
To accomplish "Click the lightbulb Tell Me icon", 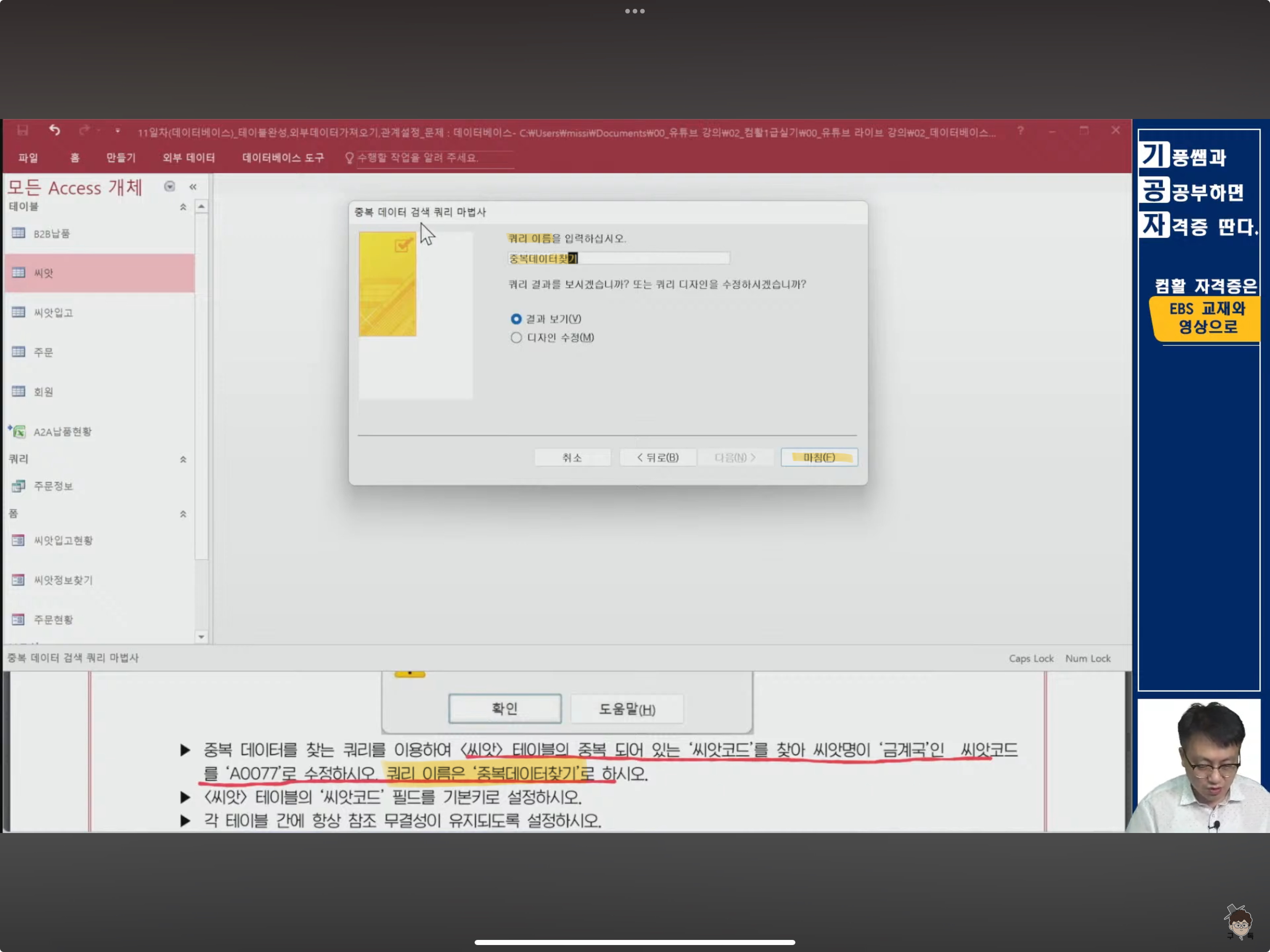I will pos(349,158).
